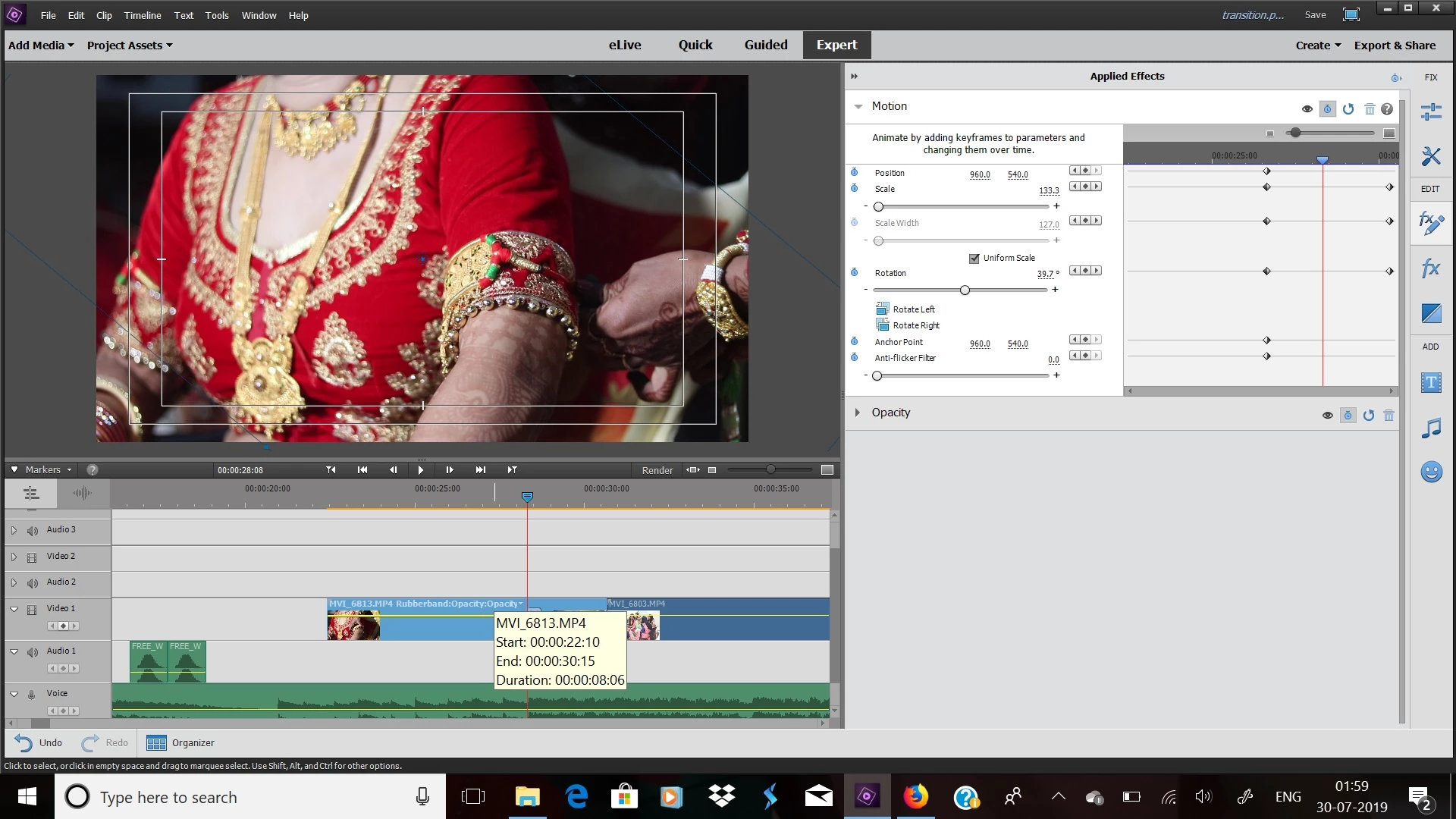The width and height of the screenshot is (1456, 819).
Task: Open the Adjust panel icon in the right sidebar
Action: click(1431, 112)
